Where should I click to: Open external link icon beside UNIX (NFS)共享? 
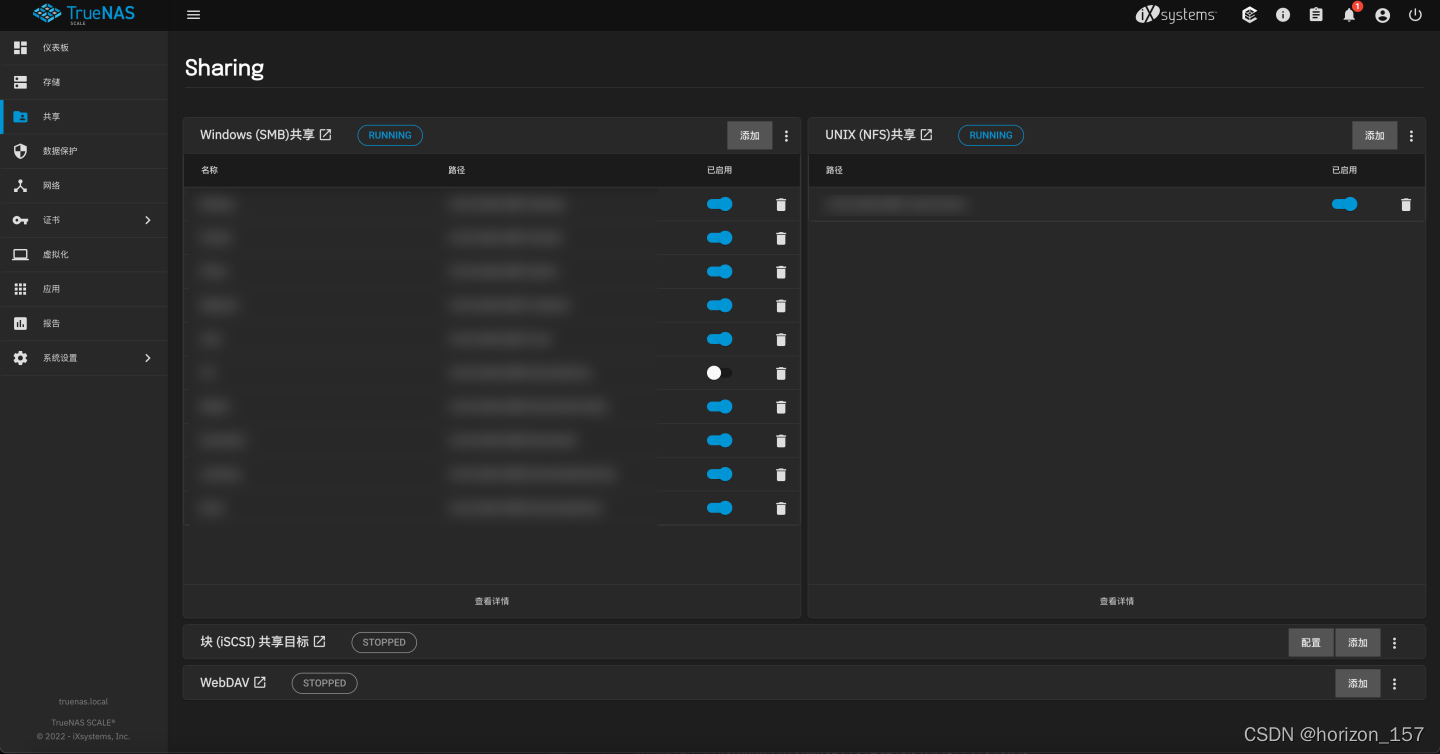click(x=926, y=135)
